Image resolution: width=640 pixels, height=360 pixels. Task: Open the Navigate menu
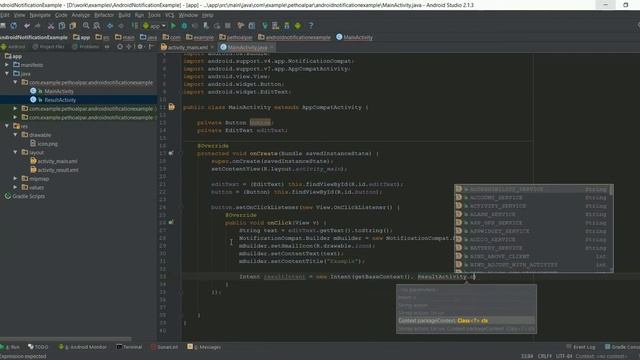click(40, 15)
